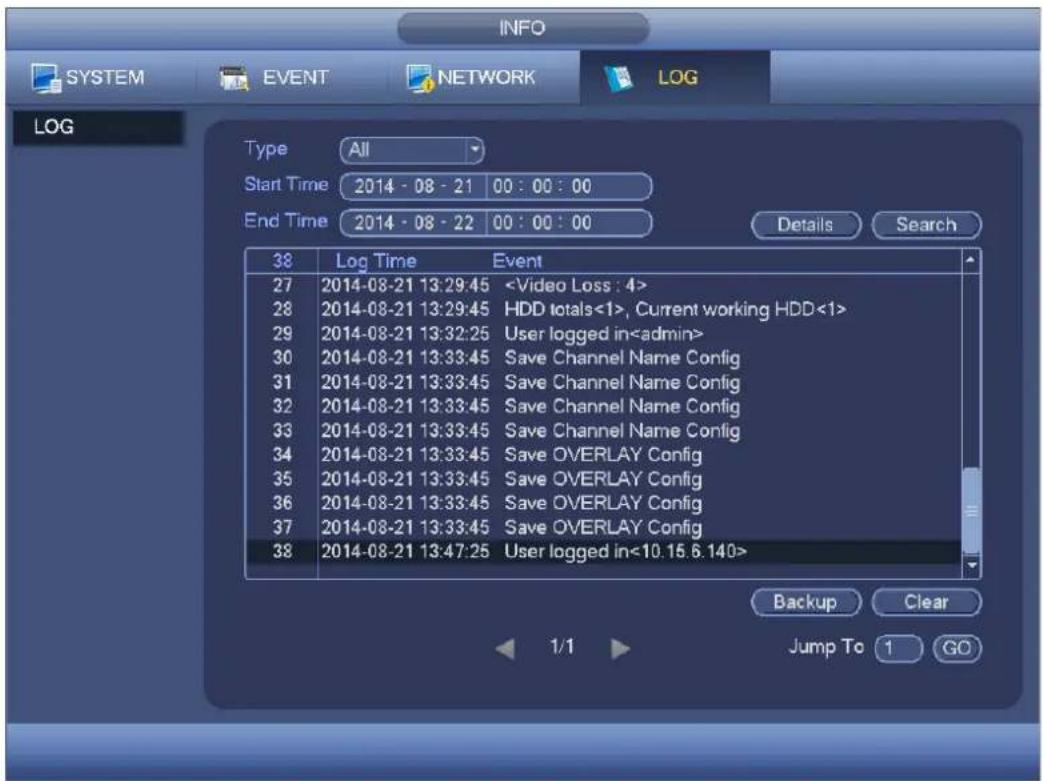Click the Backup button
This screenshot has height=781, width=1043.
pyautogui.click(x=806, y=603)
